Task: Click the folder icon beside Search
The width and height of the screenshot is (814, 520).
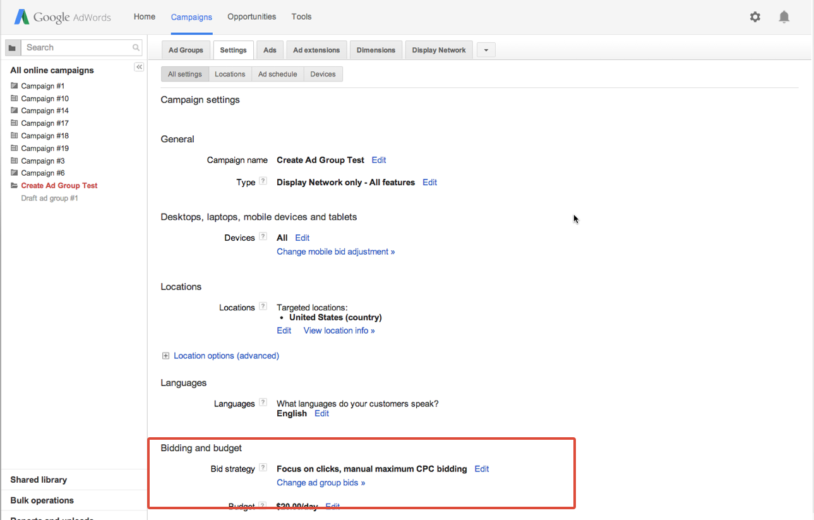Action: point(12,47)
